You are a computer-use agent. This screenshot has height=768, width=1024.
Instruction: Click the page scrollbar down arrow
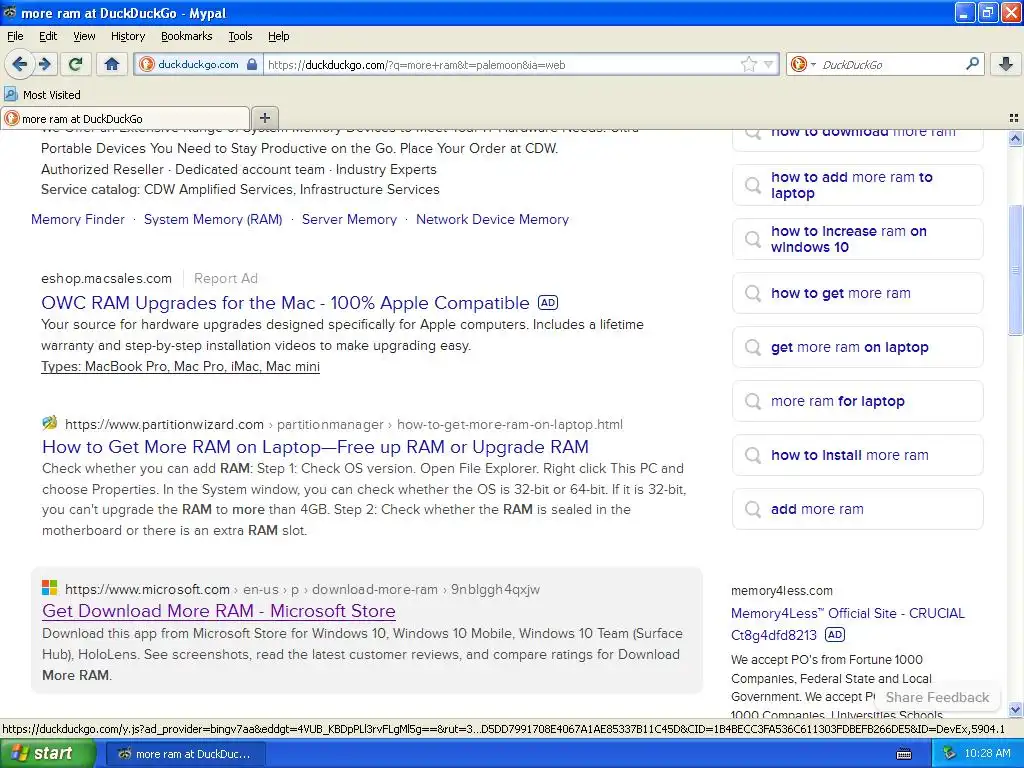click(1015, 709)
